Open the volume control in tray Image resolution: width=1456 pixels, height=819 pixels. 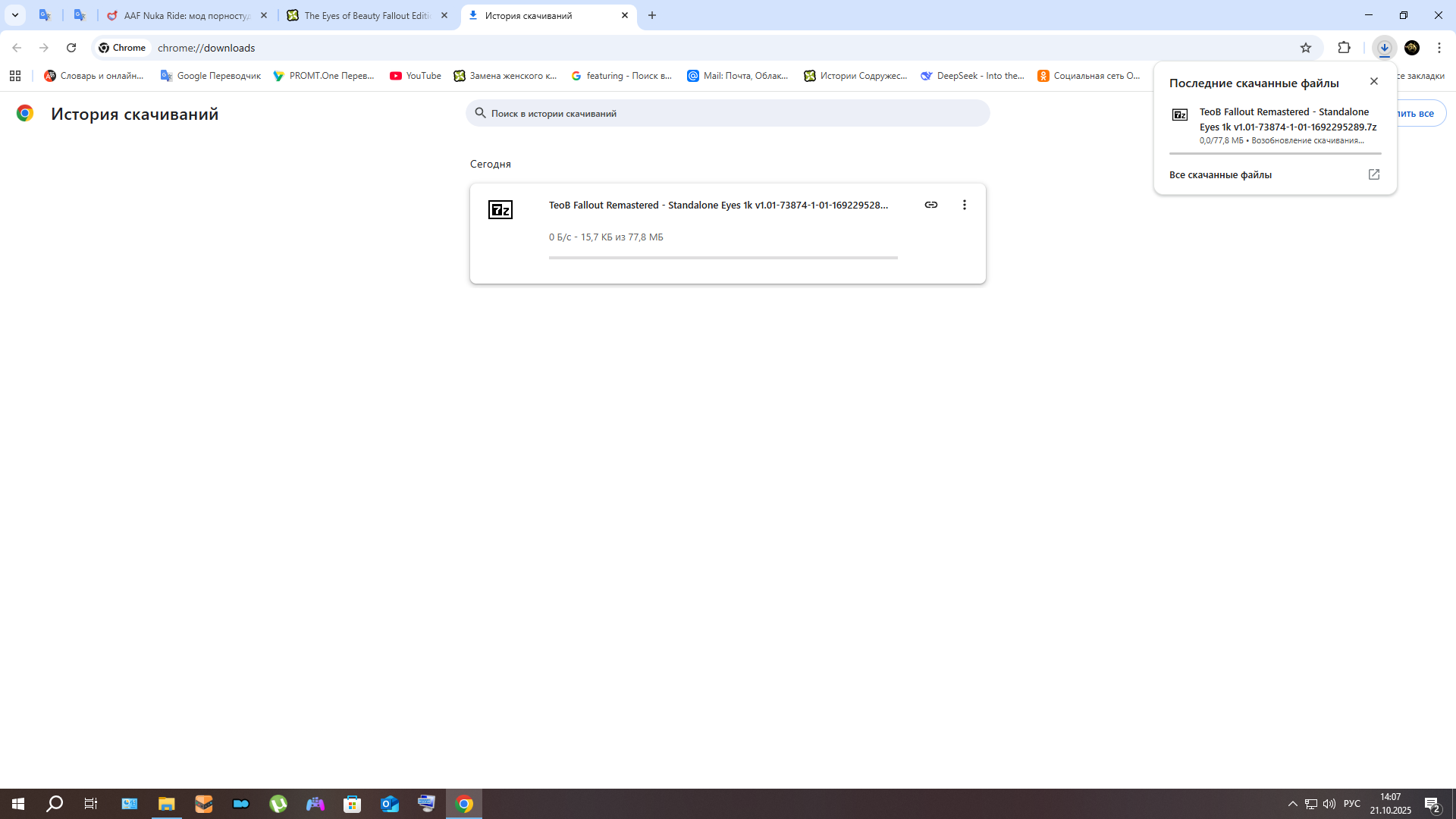pyautogui.click(x=1329, y=804)
